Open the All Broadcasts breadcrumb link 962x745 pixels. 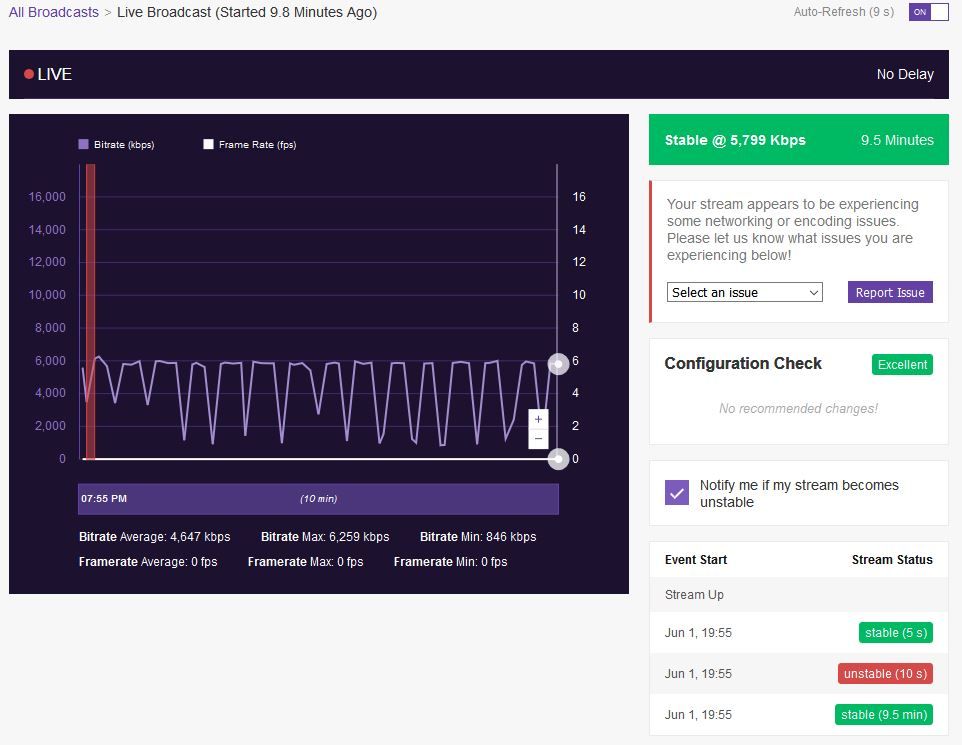pyautogui.click(x=53, y=12)
